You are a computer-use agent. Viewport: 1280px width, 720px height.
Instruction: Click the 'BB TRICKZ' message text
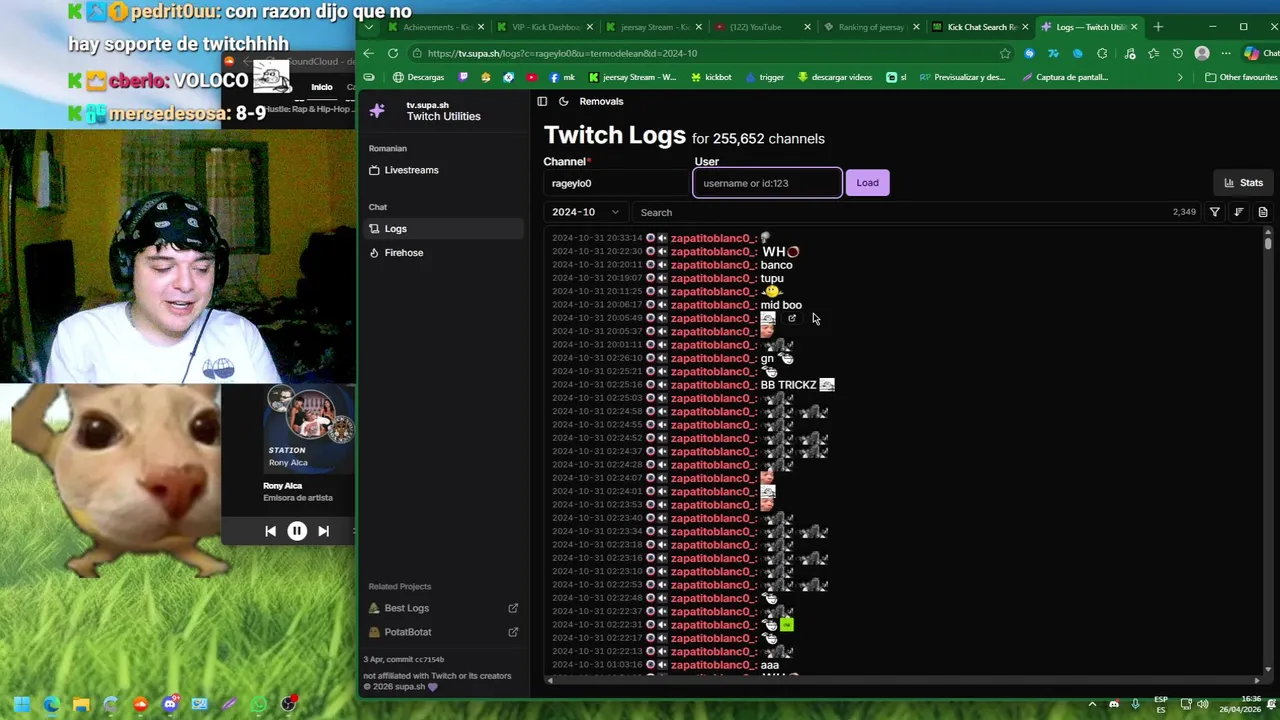tap(788, 385)
